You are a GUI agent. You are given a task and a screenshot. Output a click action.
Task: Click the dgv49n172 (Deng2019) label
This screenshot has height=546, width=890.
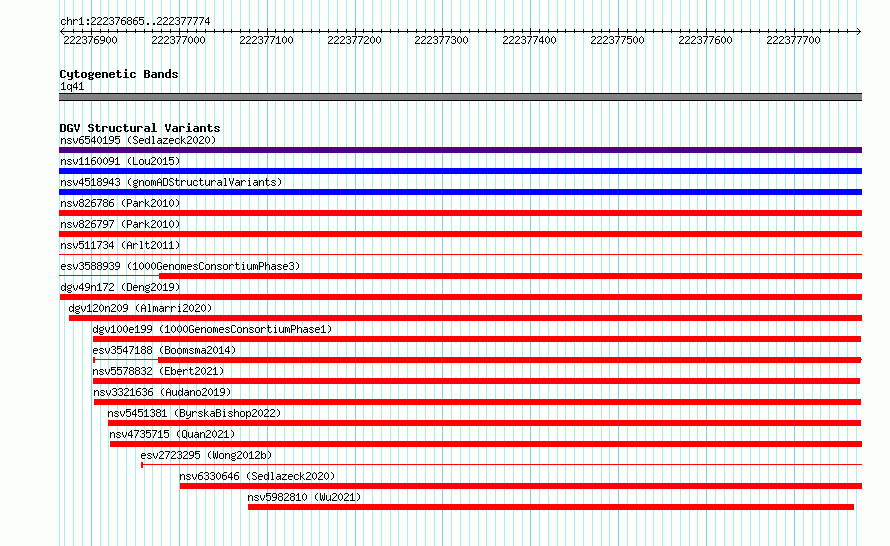pos(120,287)
